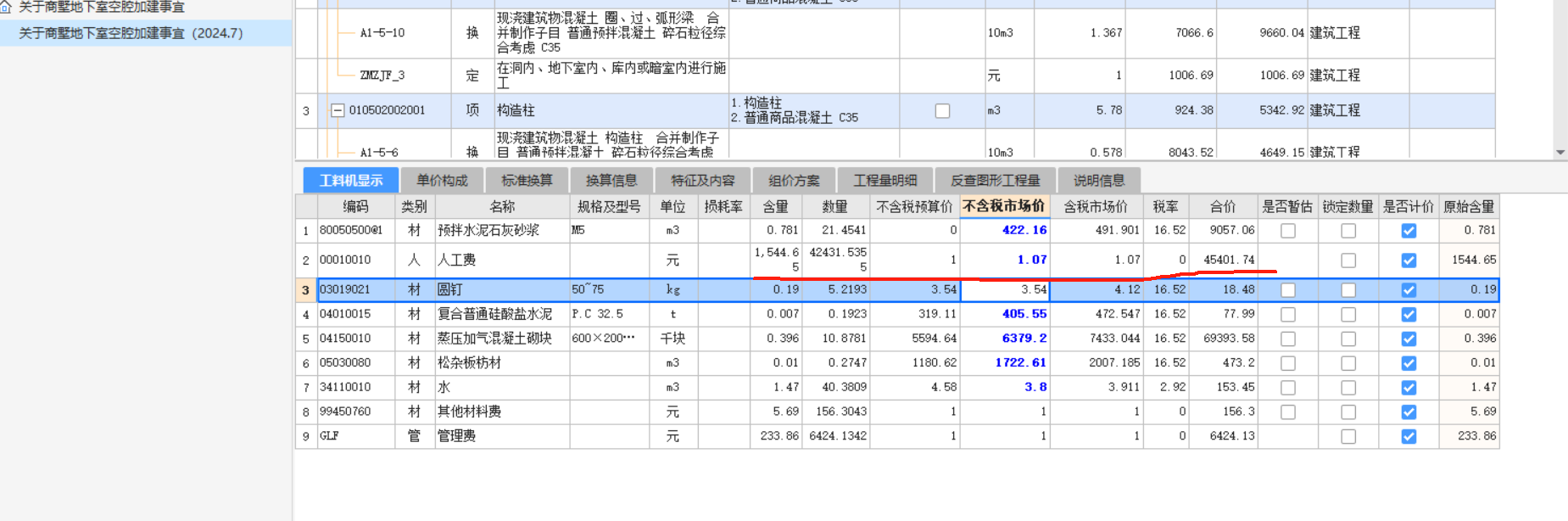1568x521 pixels.
Task: Click the project home icon in the tree
Action: [6, 7]
